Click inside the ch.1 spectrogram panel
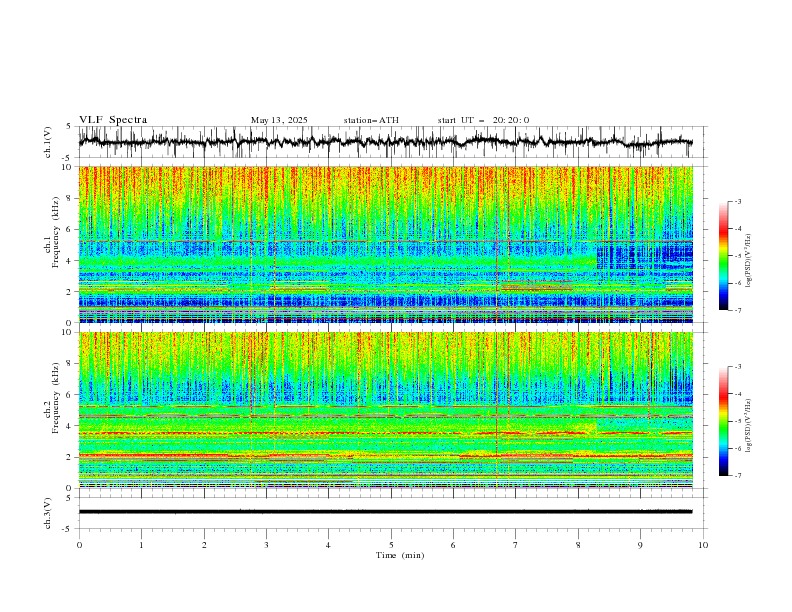 [385, 244]
